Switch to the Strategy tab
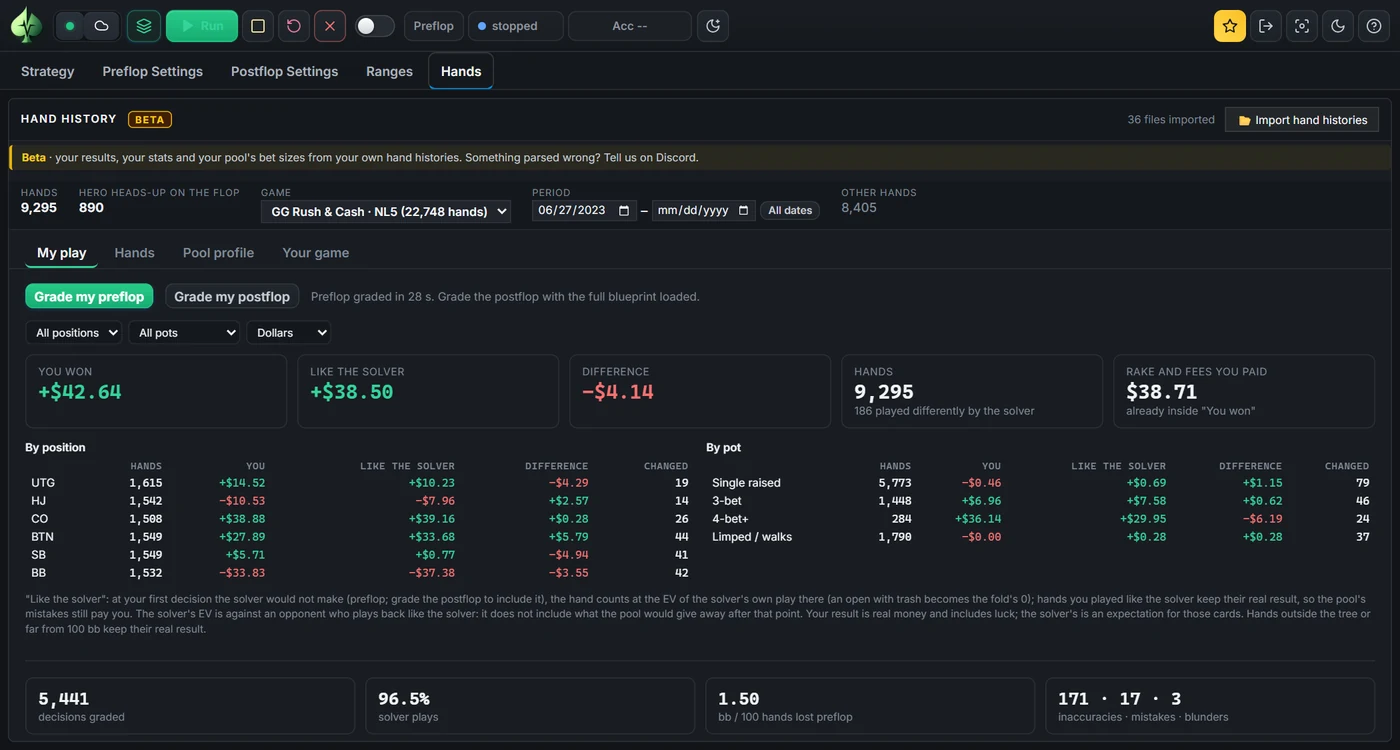The width and height of the screenshot is (1400, 750). [48, 71]
